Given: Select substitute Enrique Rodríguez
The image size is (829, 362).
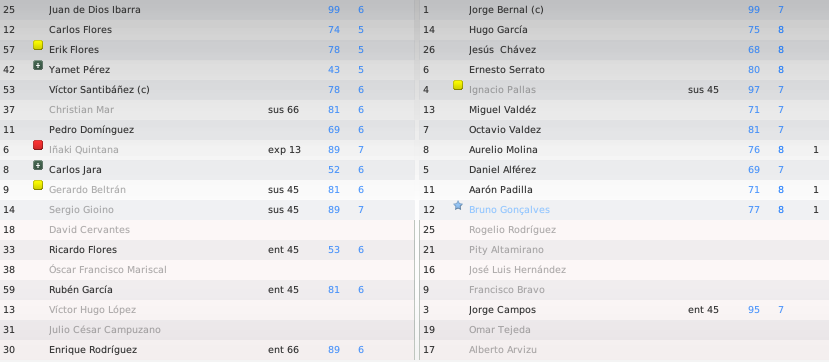Looking at the screenshot, I should 207,350.
